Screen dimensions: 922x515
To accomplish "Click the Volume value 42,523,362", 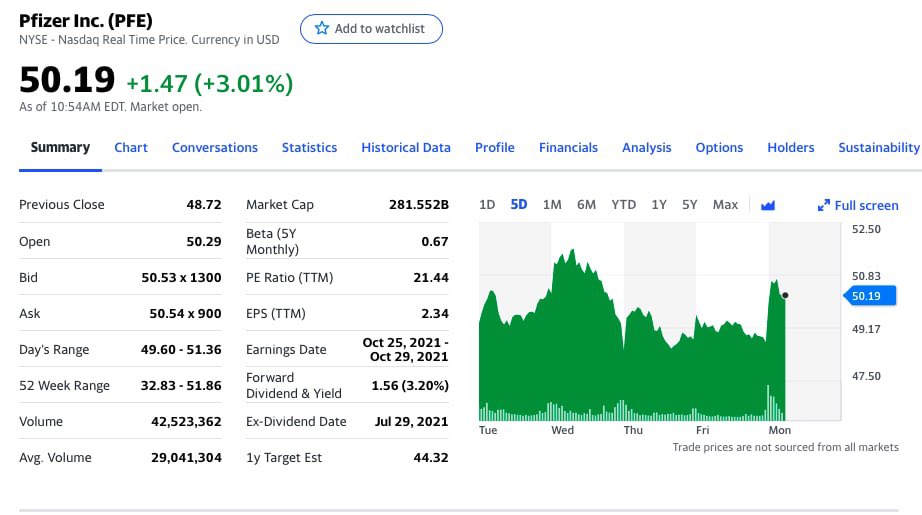I will point(186,422).
